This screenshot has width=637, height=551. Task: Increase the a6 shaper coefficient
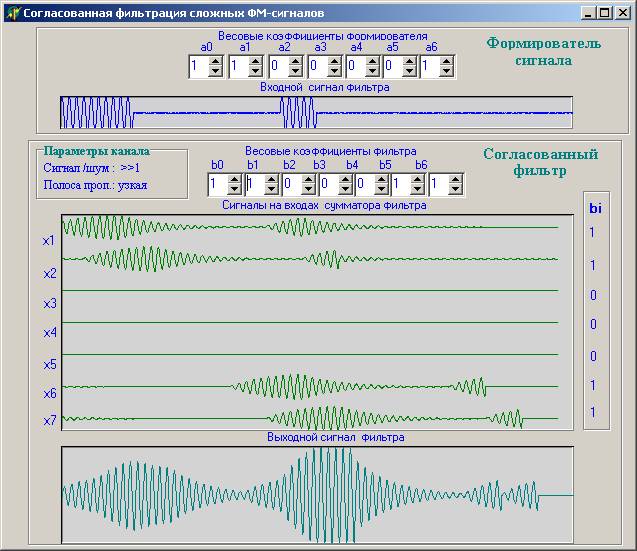point(446,62)
